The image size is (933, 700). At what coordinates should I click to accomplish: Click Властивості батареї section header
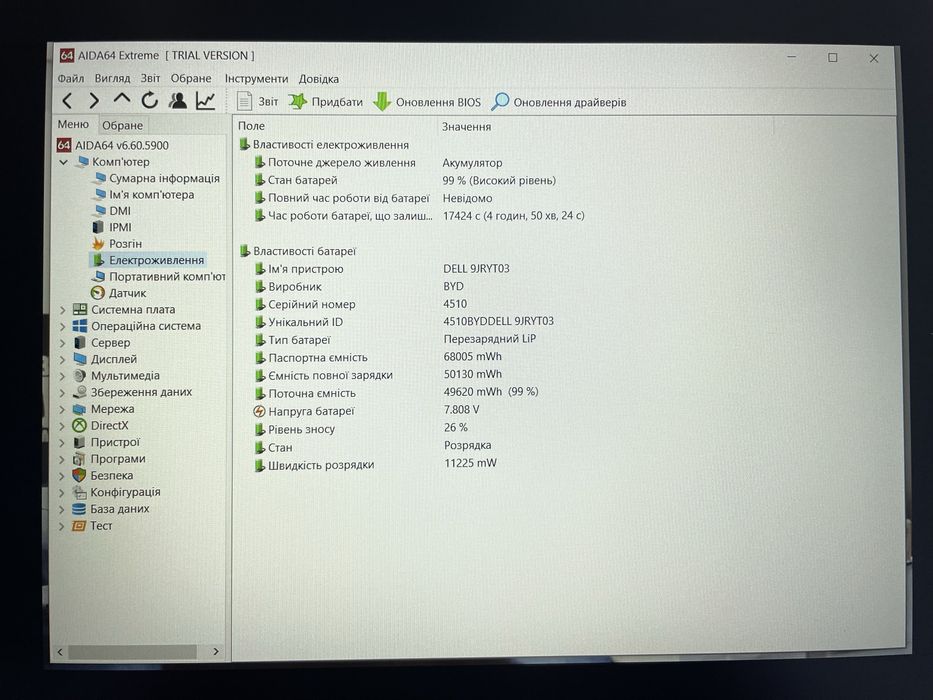click(298, 251)
